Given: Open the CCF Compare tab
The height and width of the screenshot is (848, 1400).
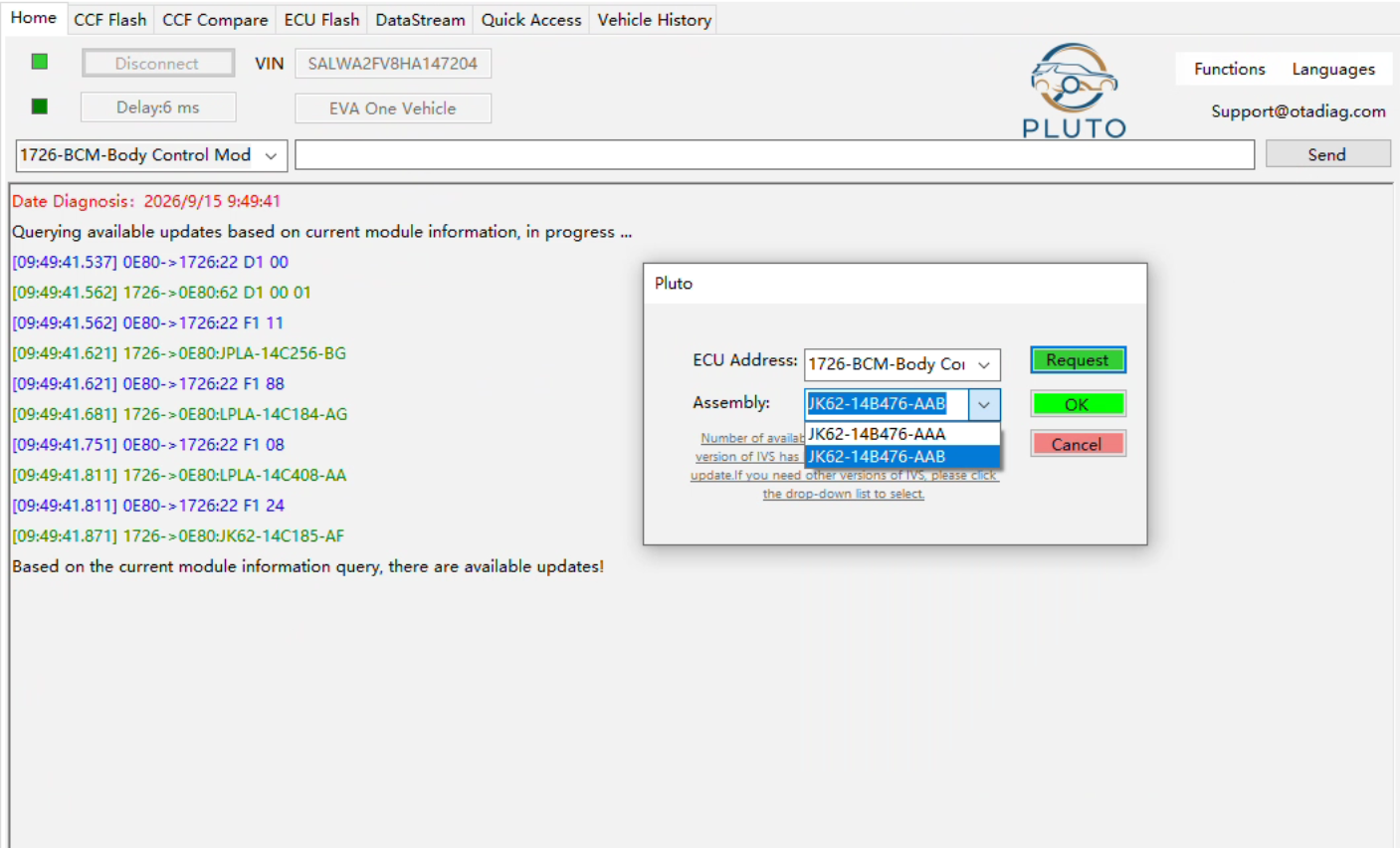Looking at the screenshot, I should [x=215, y=20].
